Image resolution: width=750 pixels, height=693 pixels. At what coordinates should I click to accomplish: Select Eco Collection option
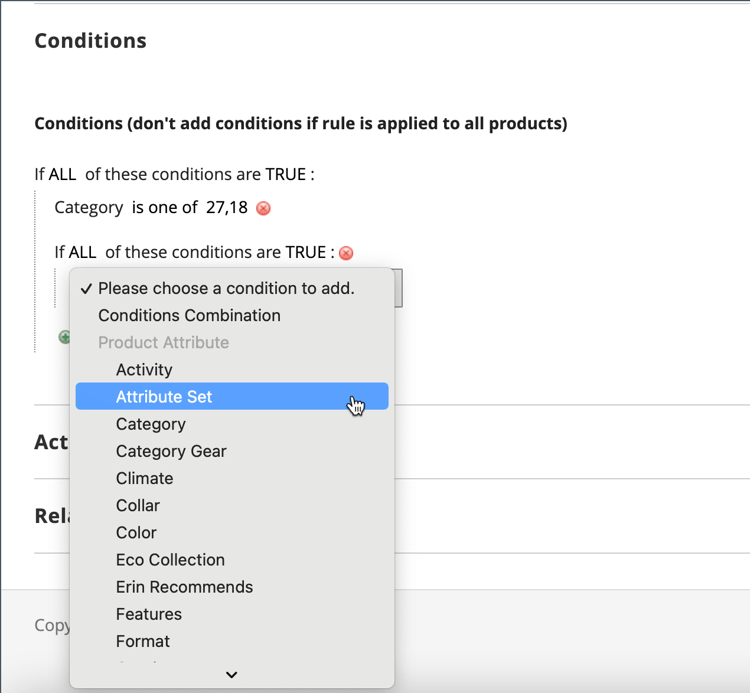[170, 560]
